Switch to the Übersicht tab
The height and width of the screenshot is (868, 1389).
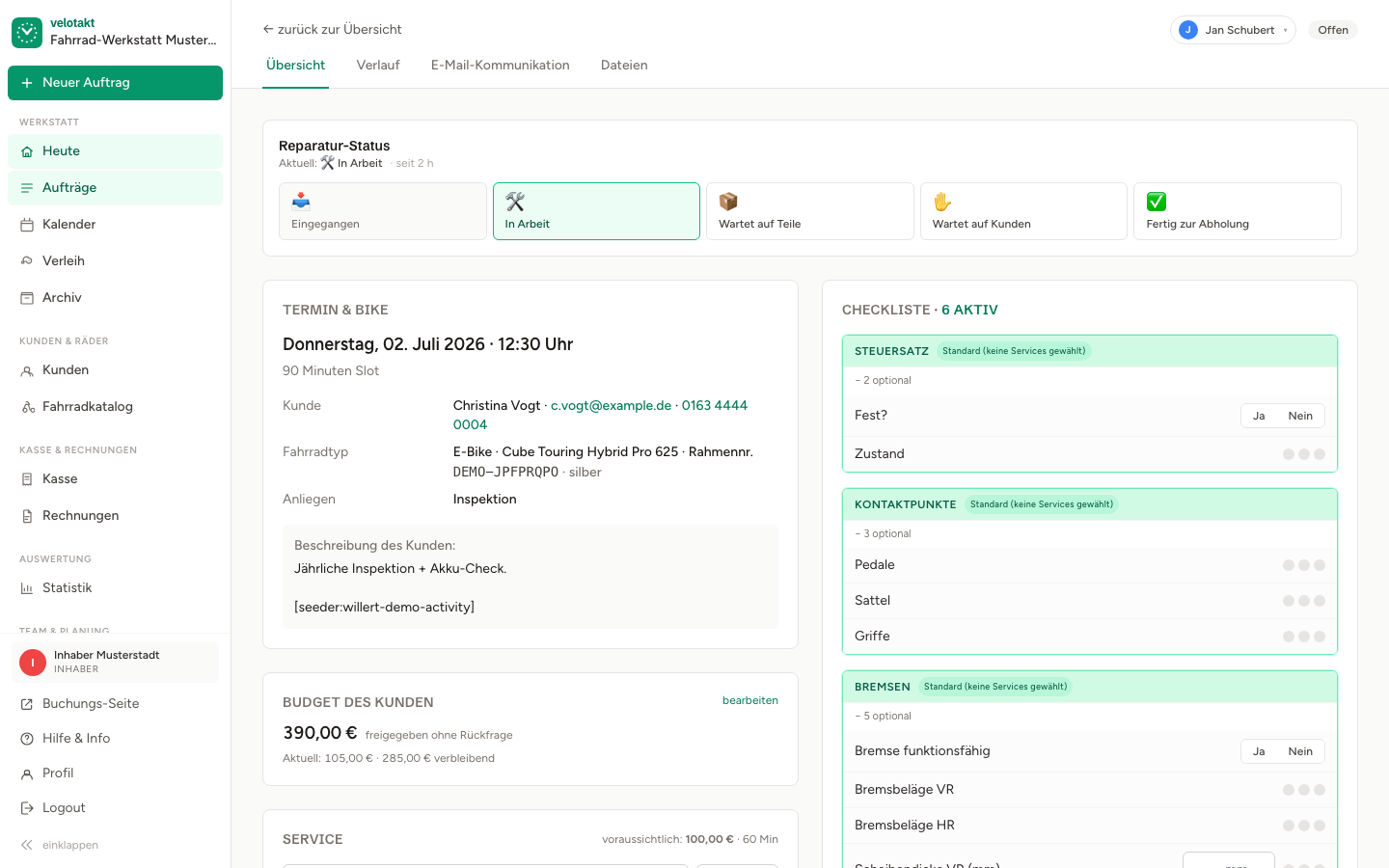pos(295,66)
